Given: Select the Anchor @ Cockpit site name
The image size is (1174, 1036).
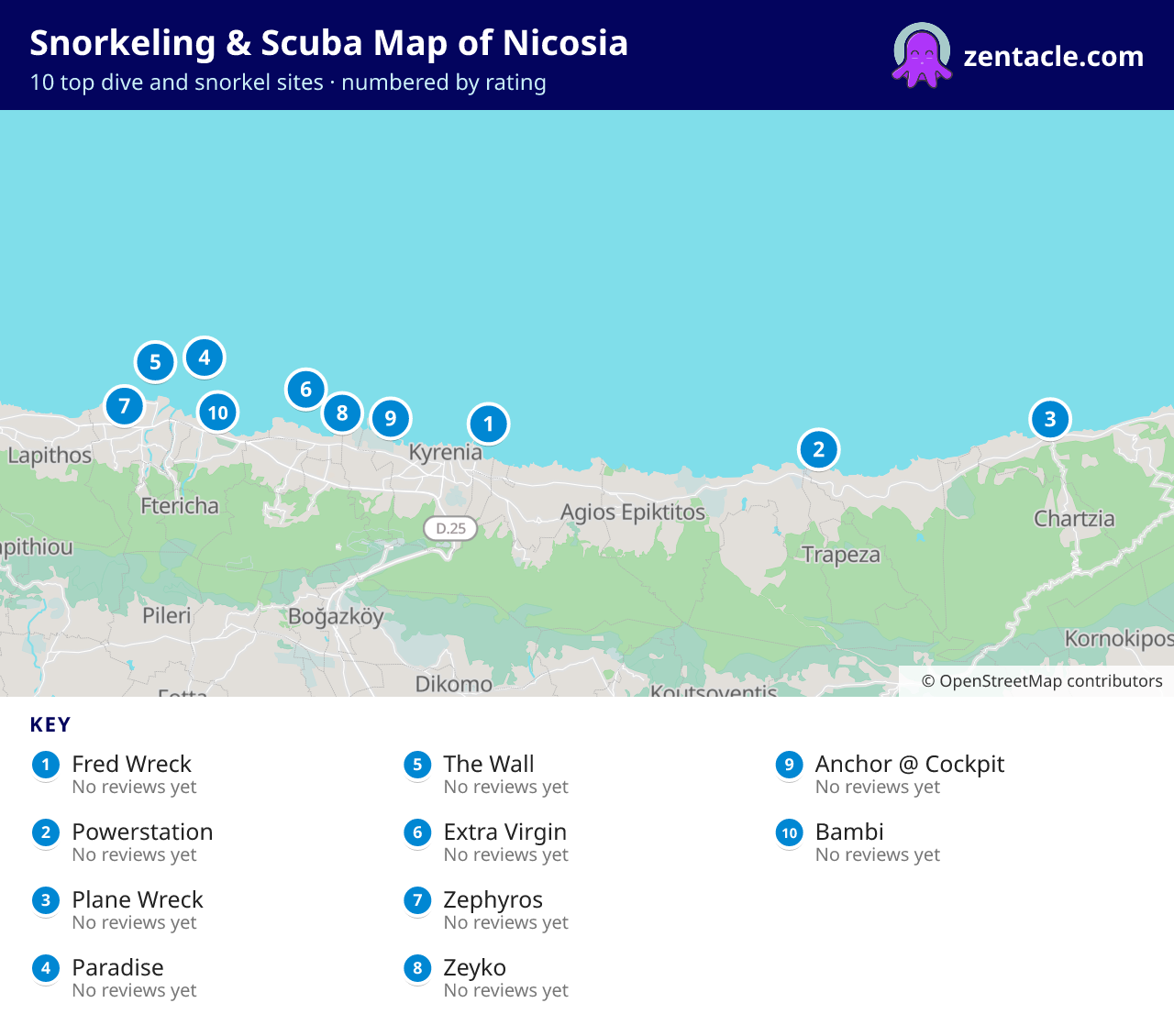Looking at the screenshot, I should pos(909,764).
